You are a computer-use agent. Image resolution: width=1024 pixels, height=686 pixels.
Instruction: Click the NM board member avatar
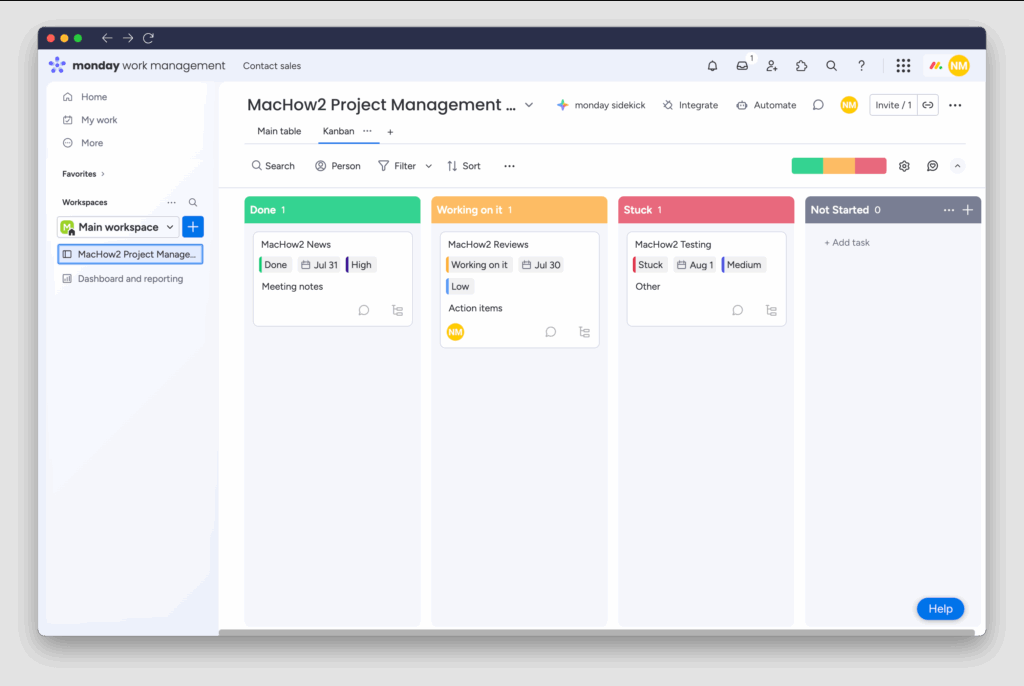pos(849,105)
